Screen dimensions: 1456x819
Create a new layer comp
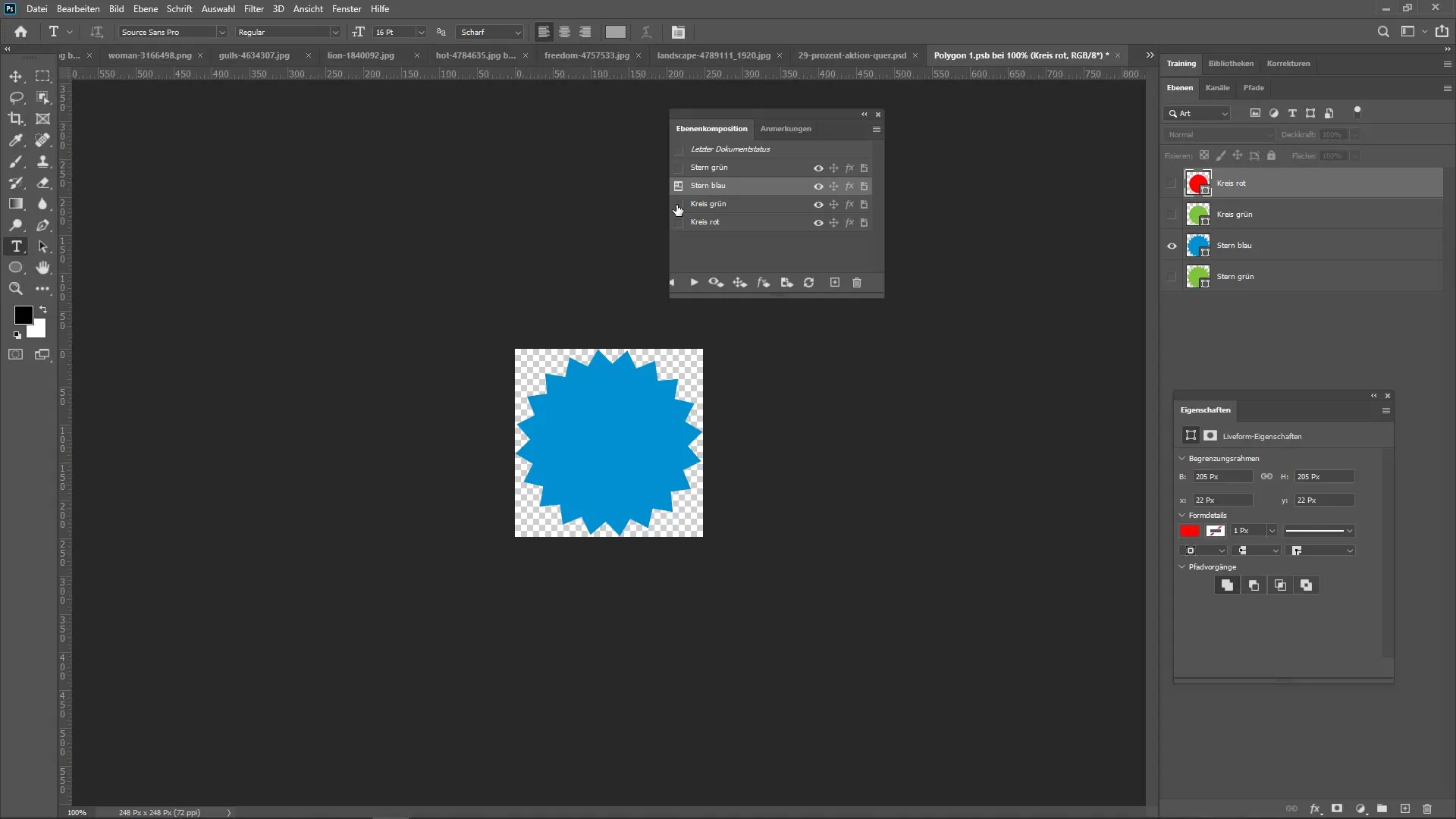coord(835,283)
